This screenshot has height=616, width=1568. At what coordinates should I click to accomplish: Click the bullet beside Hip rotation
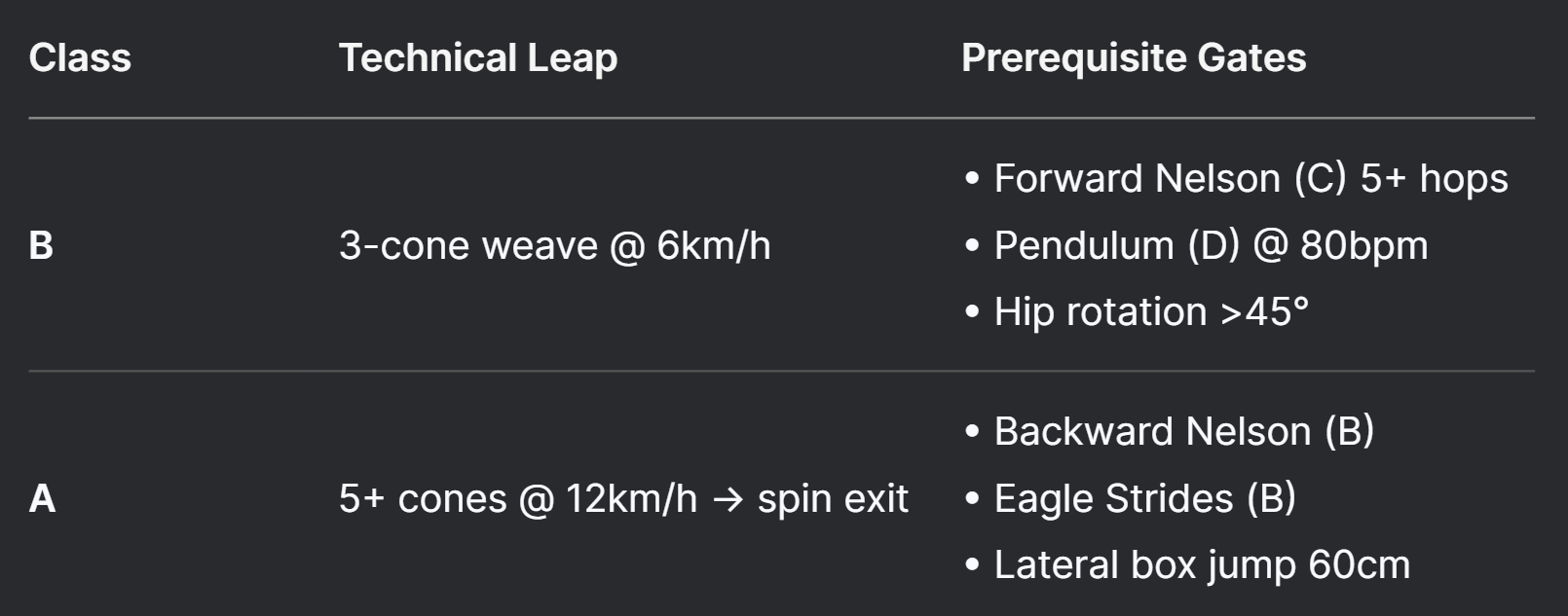pyautogui.click(x=972, y=313)
